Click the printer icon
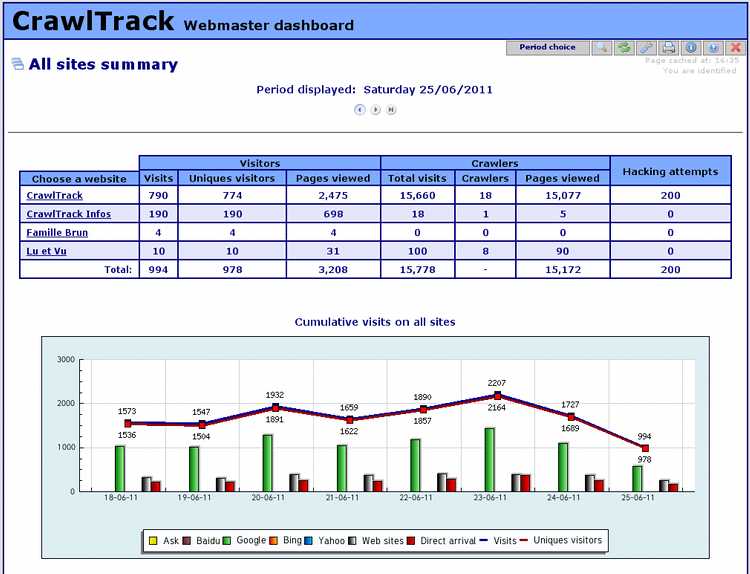750x574 pixels. (x=669, y=47)
